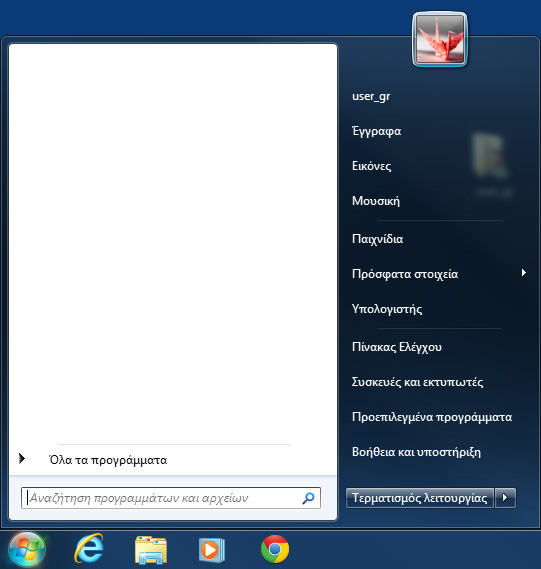541x569 pixels.
Task: Open Υπολογιστής (Computer)
Action: click(x=387, y=309)
